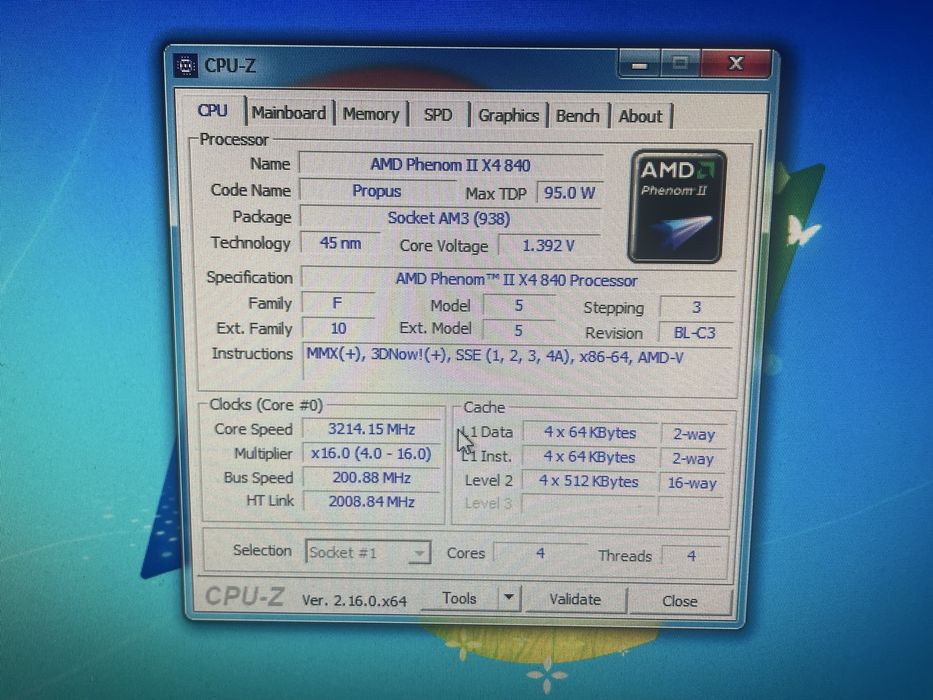Screen dimensions: 933x700
Task: Click the Ver. 2.16.0.x64 version text
Action: pos(354,601)
